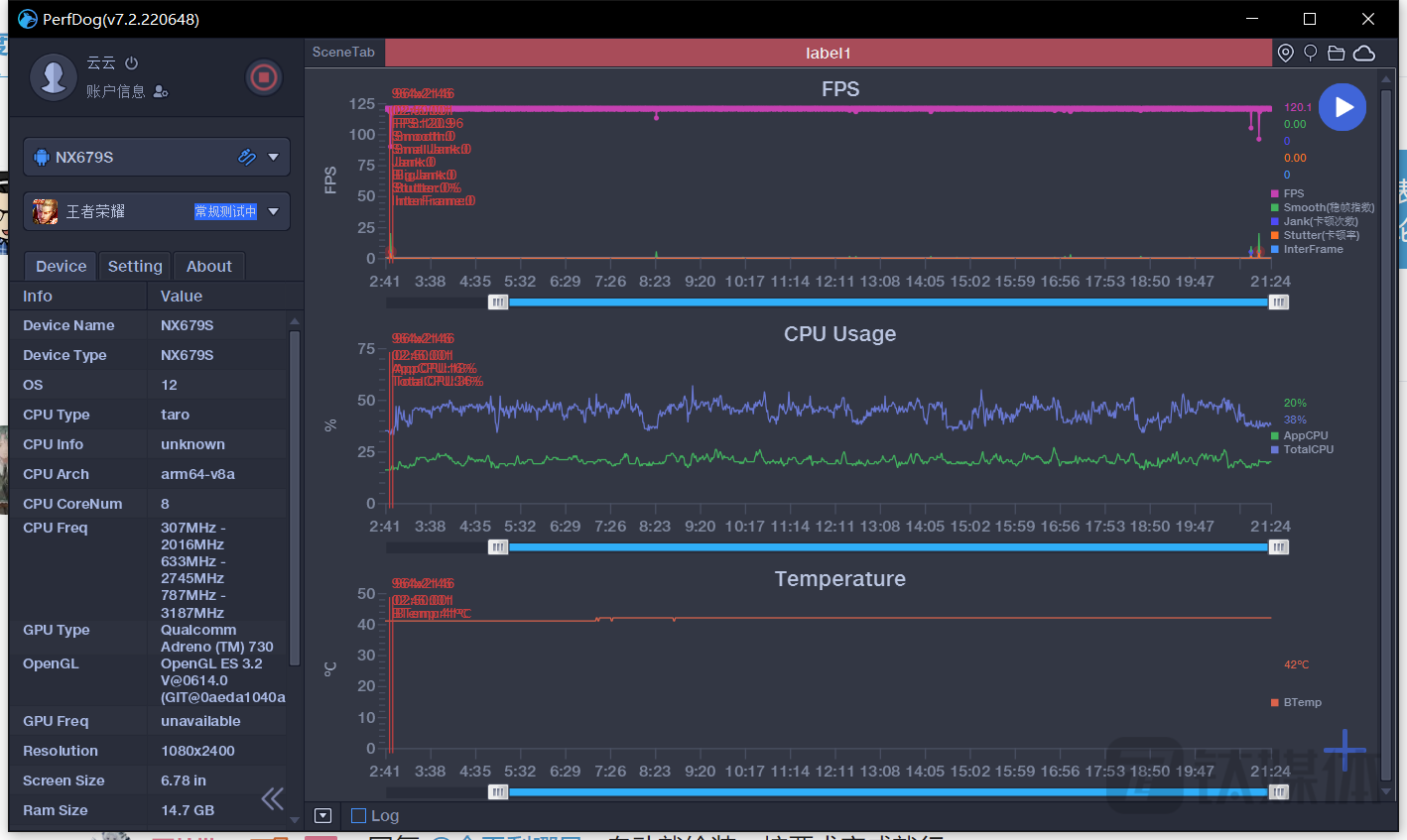The width and height of the screenshot is (1407, 840).
Task: Stop recording with the red stop button
Action: click(263, 77)
